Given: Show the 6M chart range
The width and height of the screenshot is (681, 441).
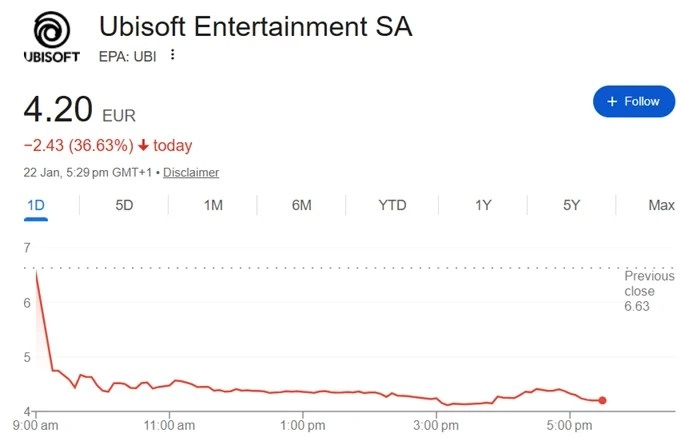Looking at the screenshot, I should pyautogui.click(x=302, y=205).
